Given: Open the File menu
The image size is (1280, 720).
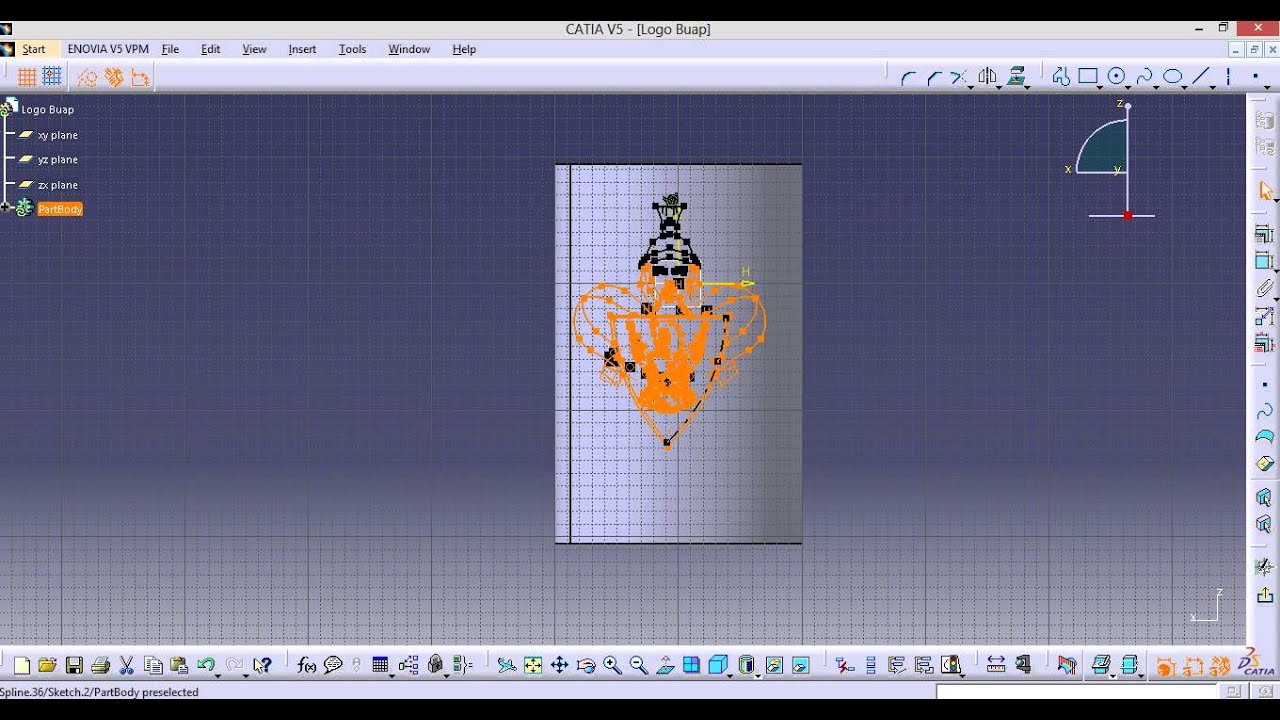Looking at the screenshot, I should [170, 49].
